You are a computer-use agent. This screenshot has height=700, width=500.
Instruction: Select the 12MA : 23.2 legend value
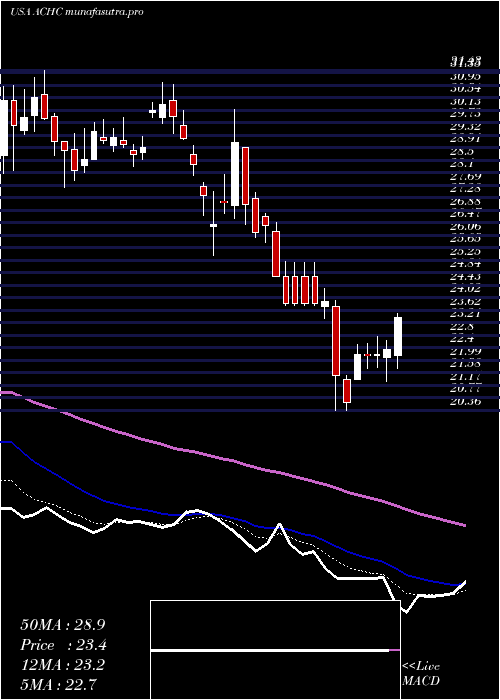(x=62, y=665)
